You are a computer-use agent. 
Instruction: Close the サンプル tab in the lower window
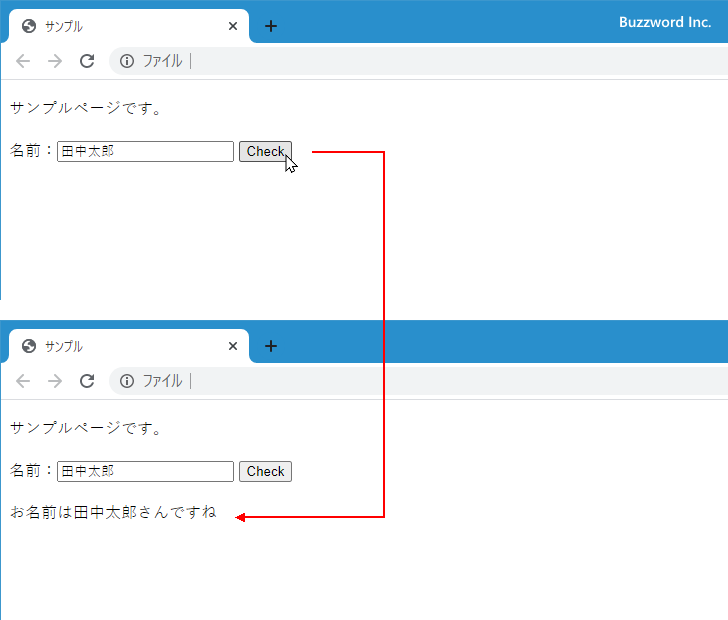pos(233,346)
